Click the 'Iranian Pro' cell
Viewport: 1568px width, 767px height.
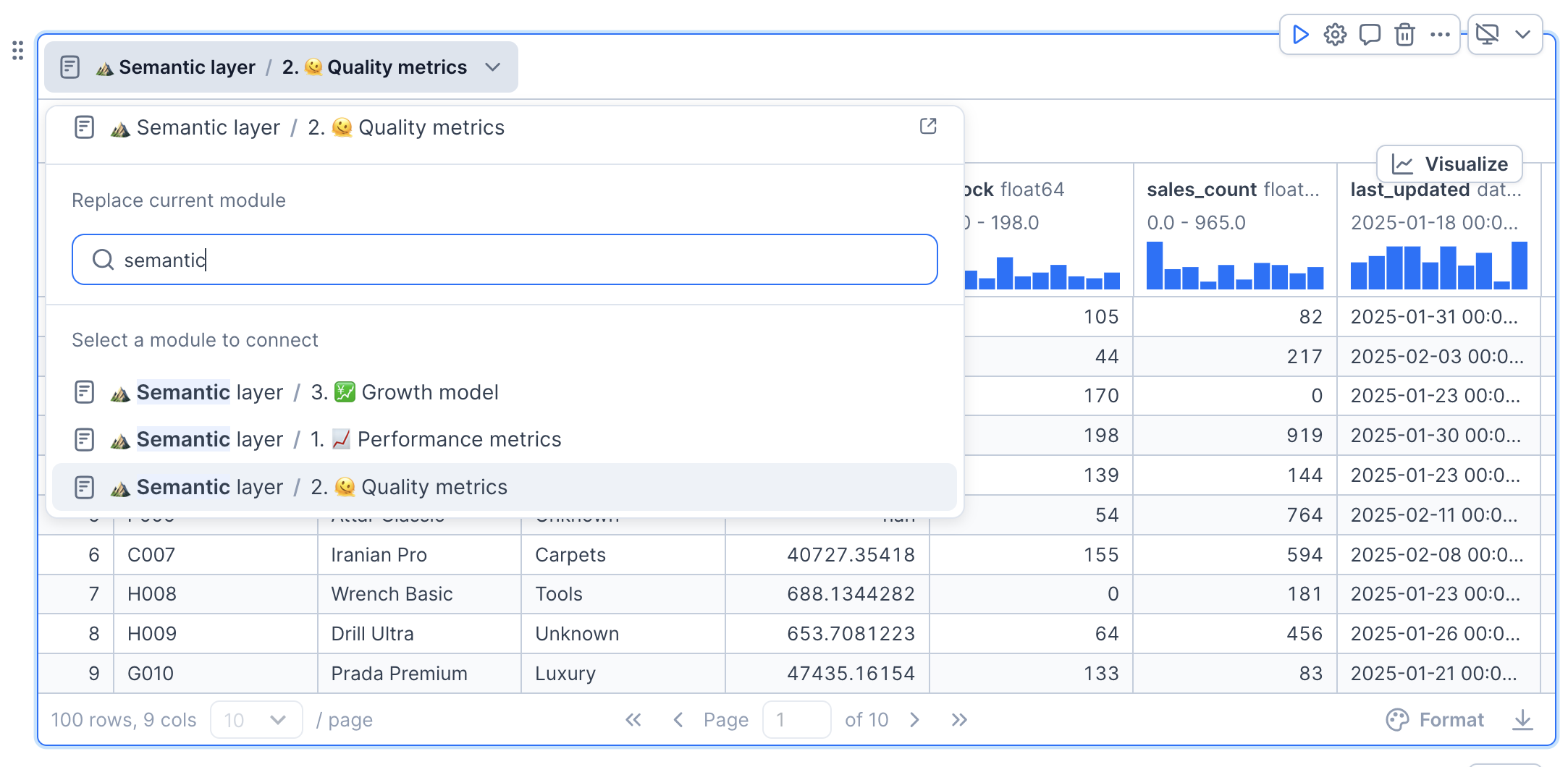(x=419, y=555)
